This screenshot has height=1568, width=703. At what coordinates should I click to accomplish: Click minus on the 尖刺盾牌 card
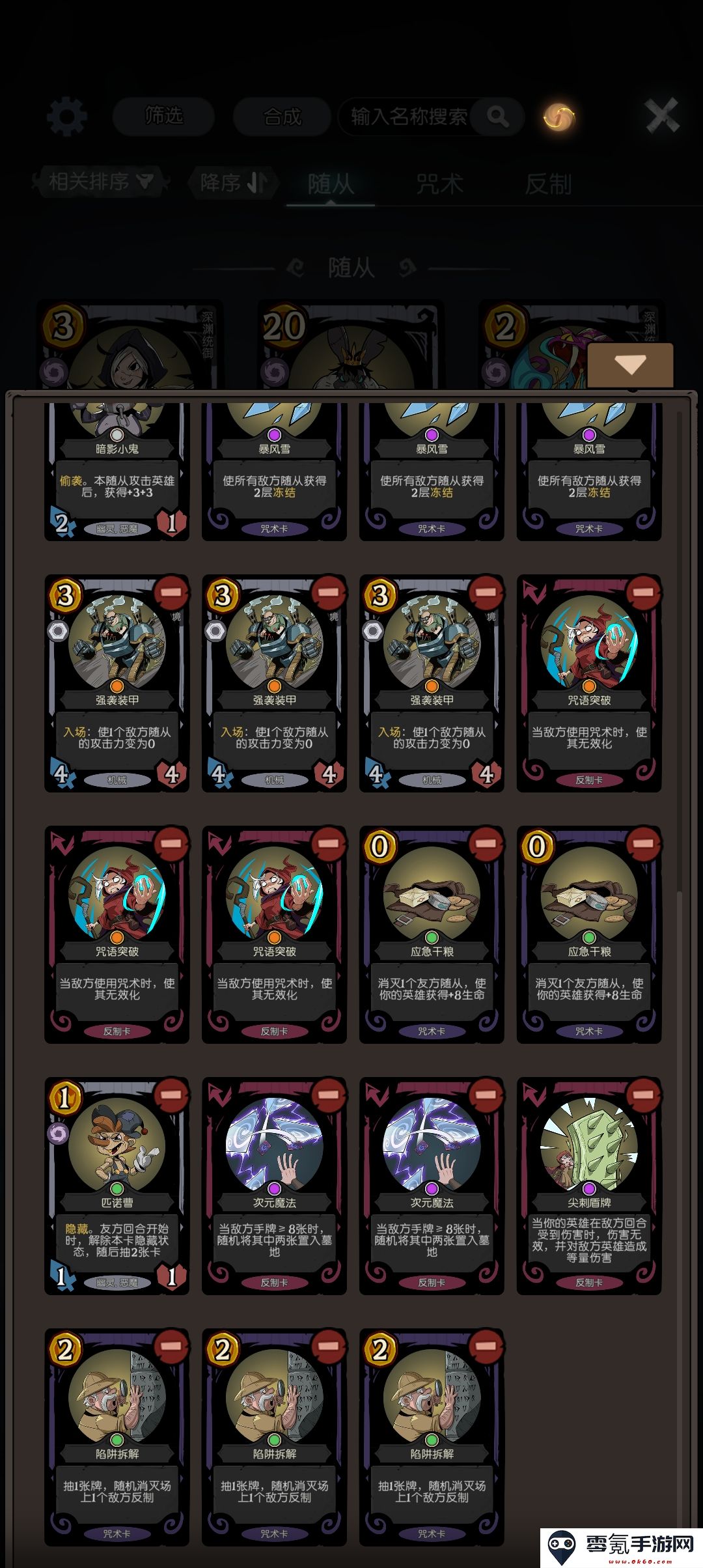pos(643,1095)
